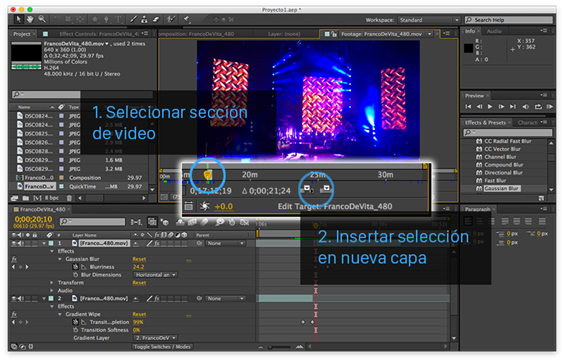Toggle Live Update icon in timeline
The image size is (564, 361).
[152, 222]
